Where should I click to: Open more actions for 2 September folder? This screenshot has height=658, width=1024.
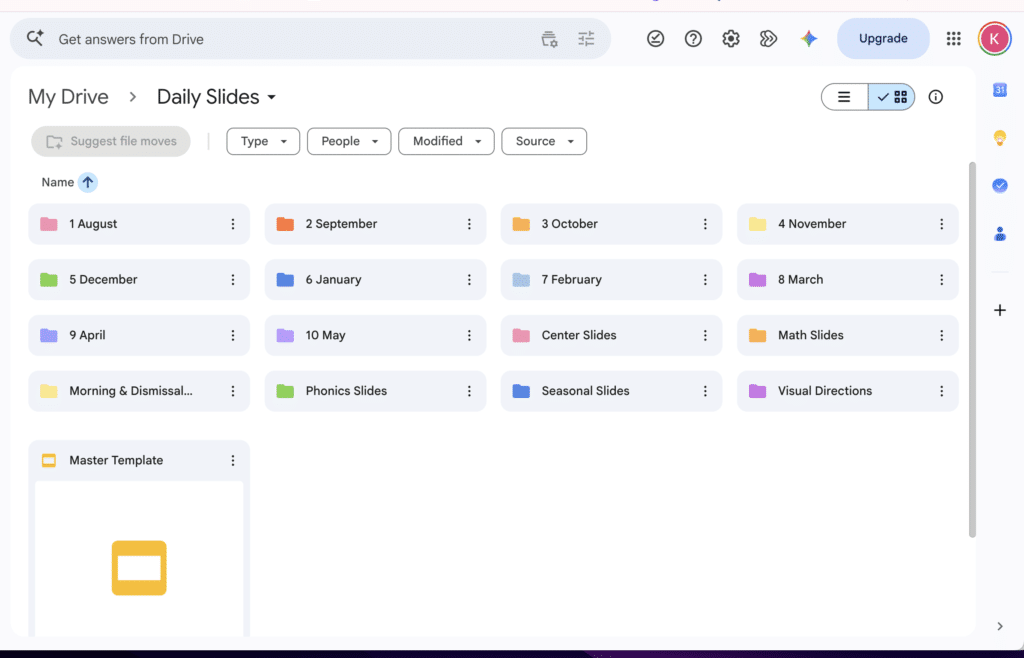pyautogui.click(x=469, y=224)
